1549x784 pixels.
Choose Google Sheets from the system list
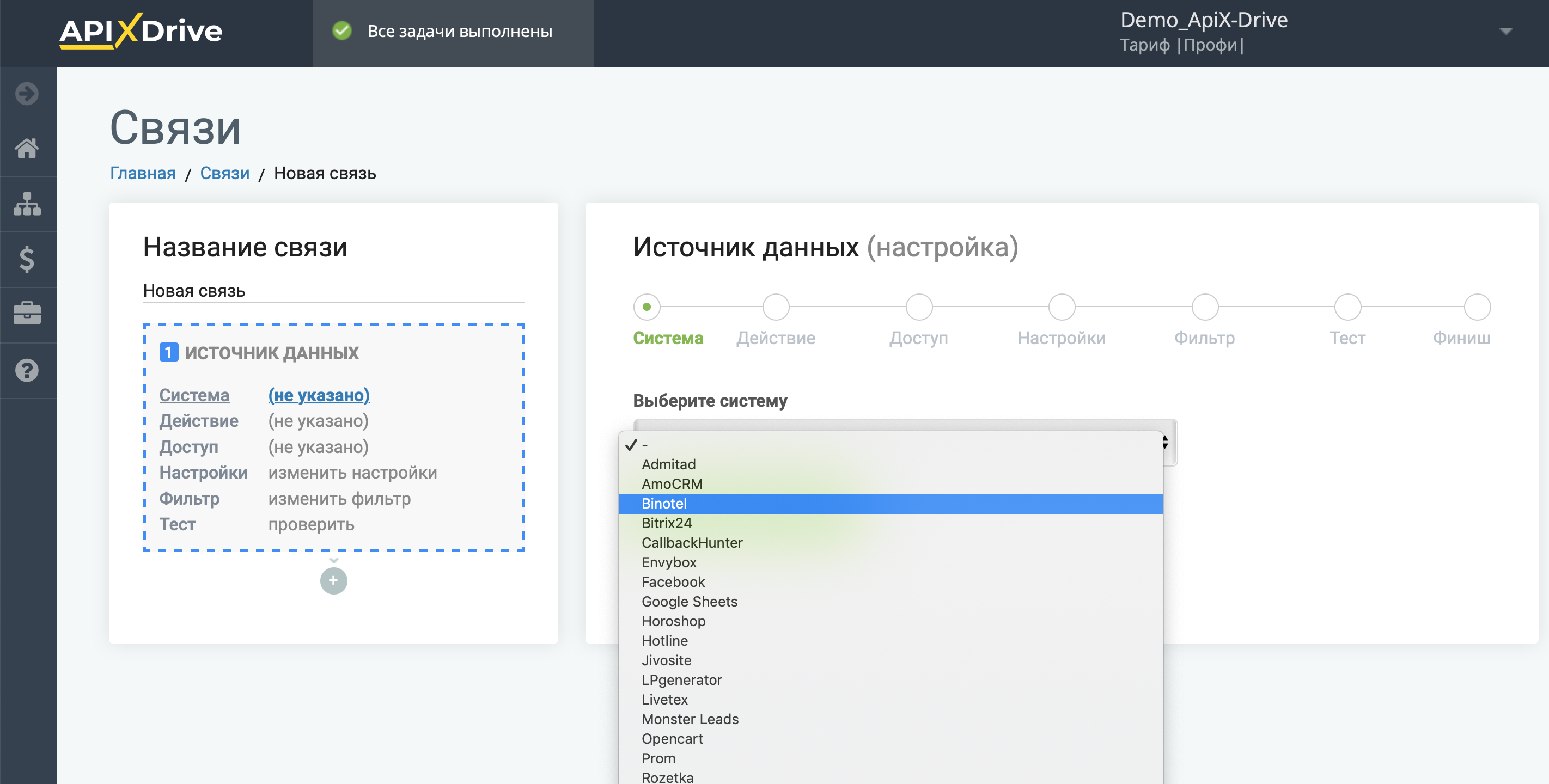pos(891,602)
